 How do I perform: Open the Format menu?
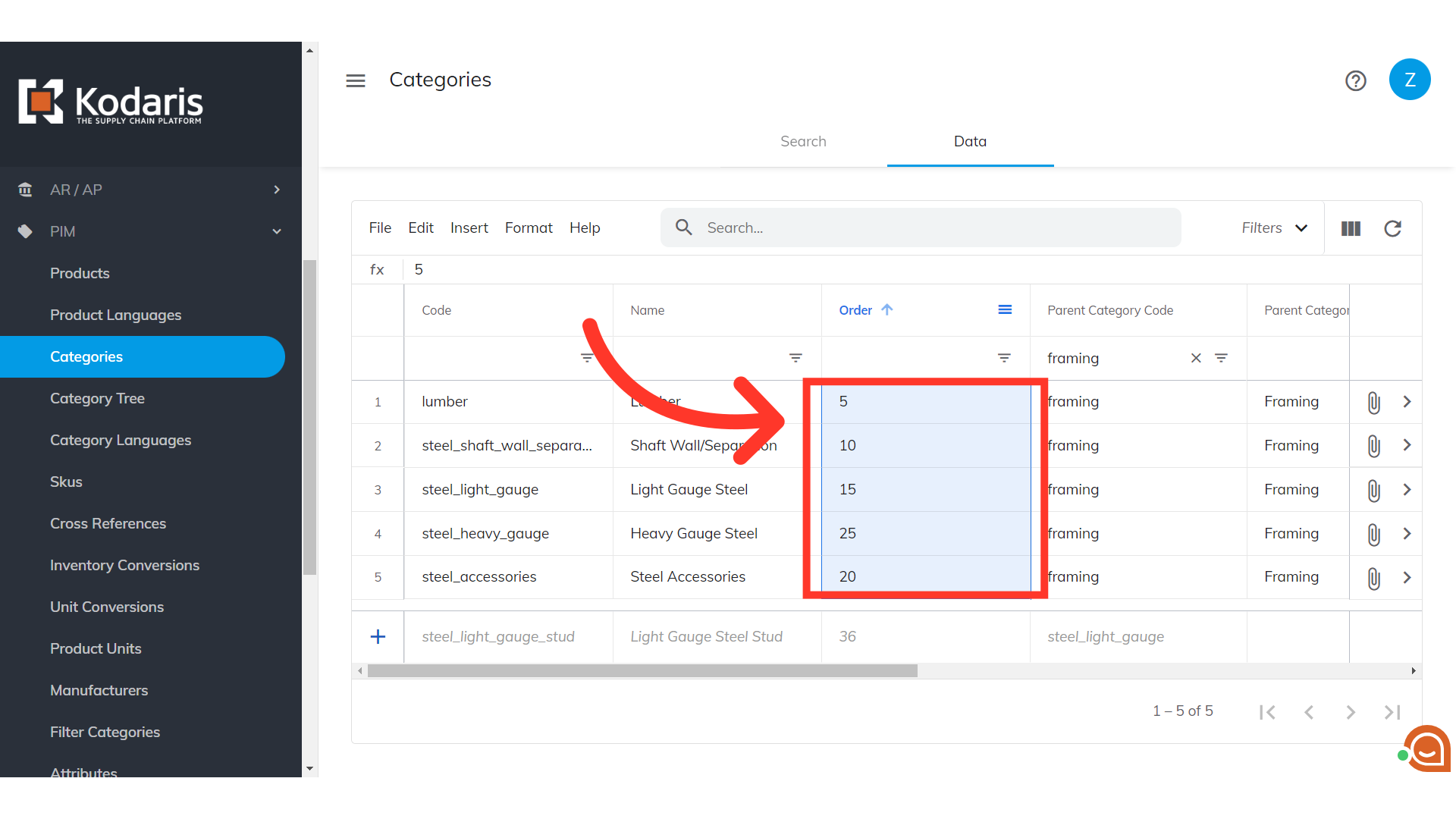pos(529,228)
